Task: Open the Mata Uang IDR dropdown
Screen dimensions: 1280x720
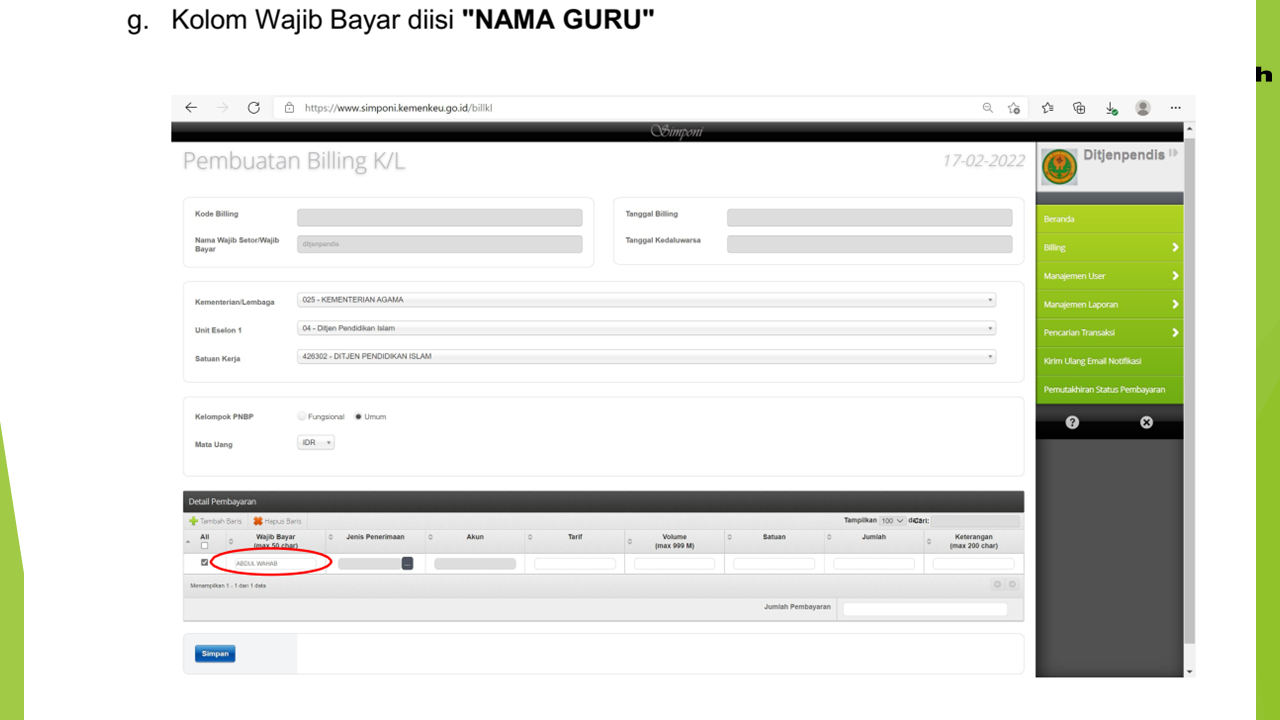Action: tap(316, 442)
